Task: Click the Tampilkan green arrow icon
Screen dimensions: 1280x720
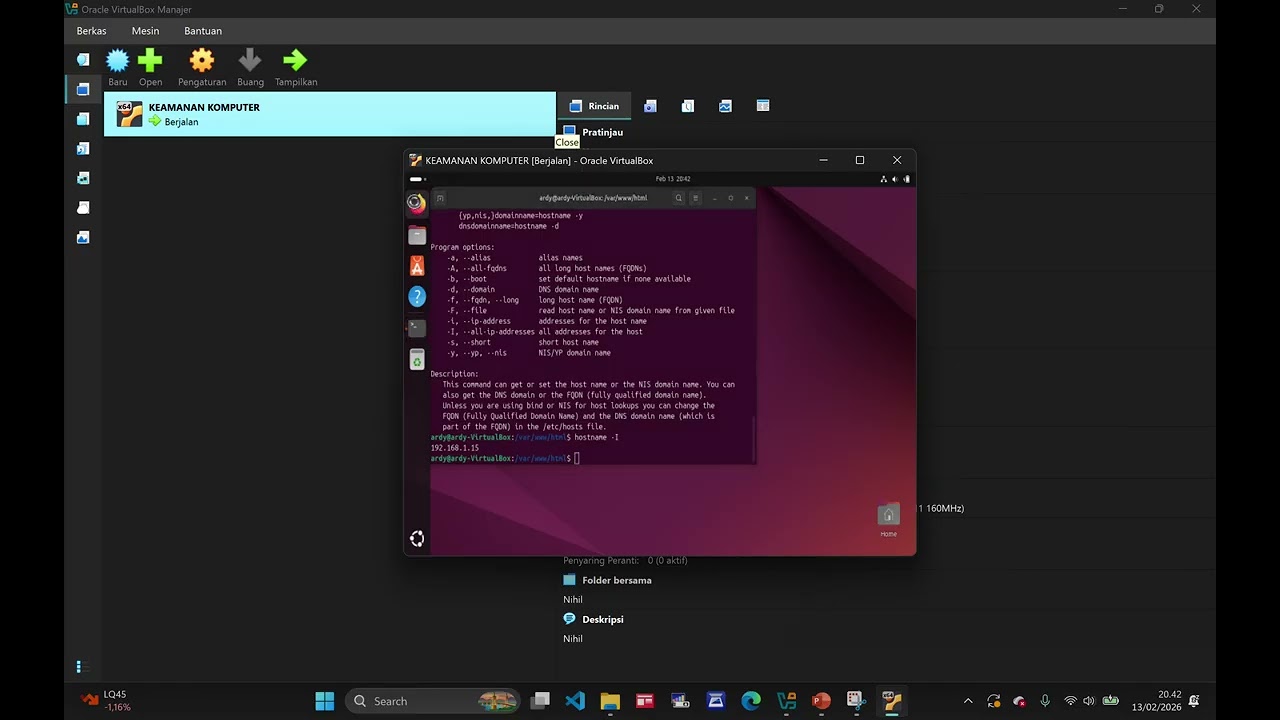Action: (295, 61)
